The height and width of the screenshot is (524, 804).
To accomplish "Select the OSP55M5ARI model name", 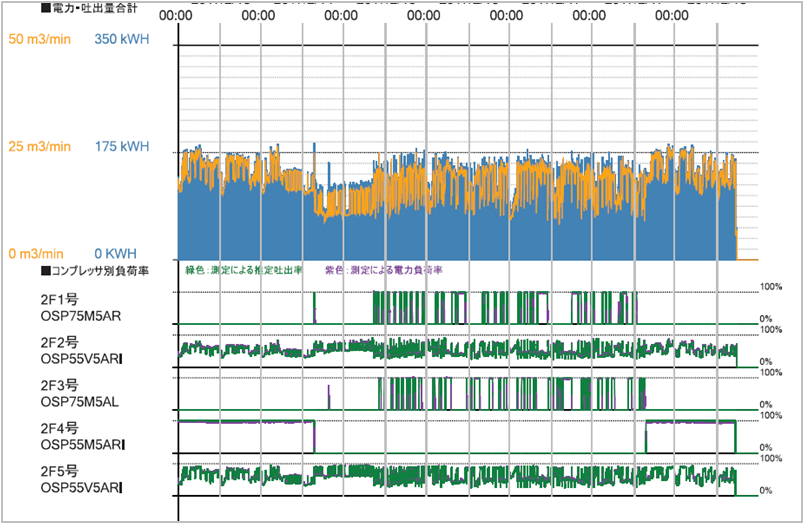I will pos(83,445).
